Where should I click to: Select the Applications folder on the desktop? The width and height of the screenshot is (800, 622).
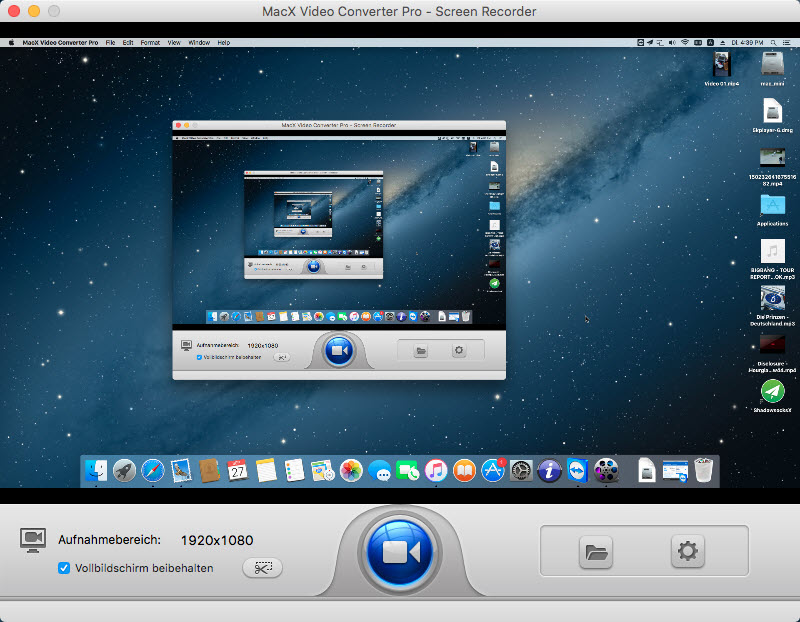pos(772,210)
